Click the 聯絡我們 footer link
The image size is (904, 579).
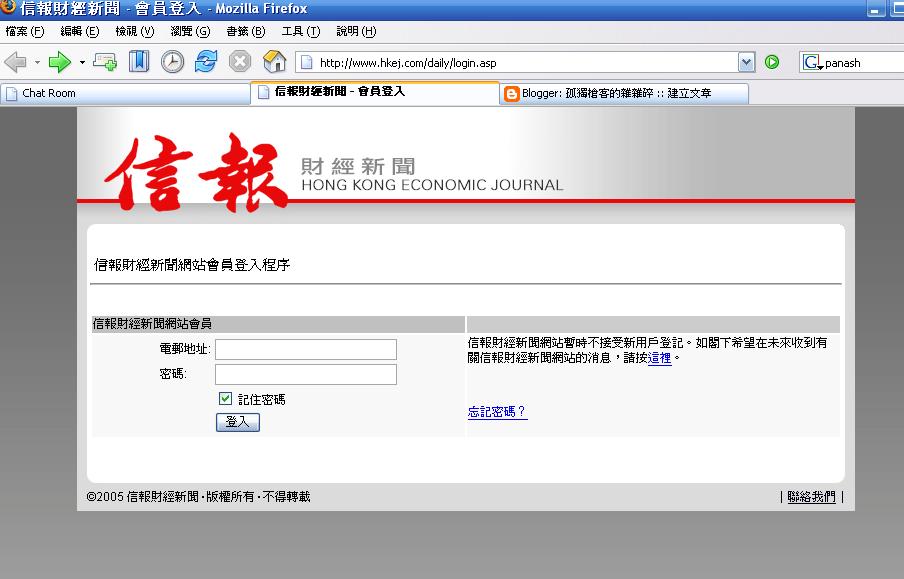tap(811, 497)
